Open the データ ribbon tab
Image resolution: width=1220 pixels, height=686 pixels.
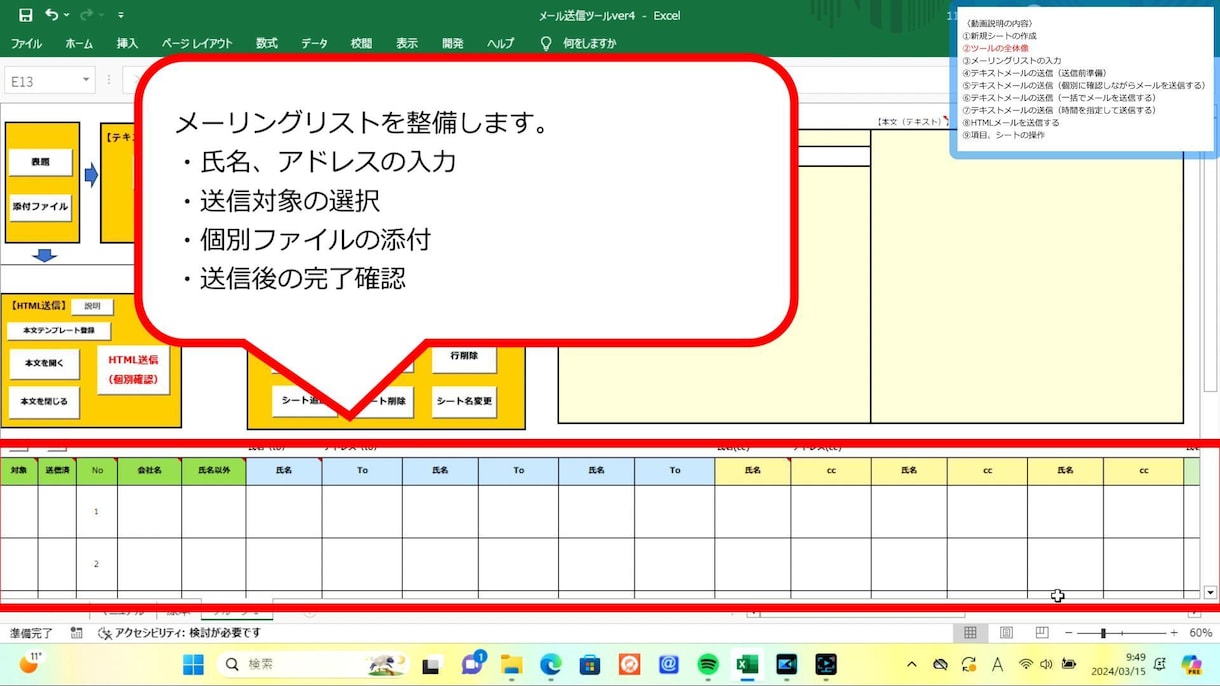(314, 44)
